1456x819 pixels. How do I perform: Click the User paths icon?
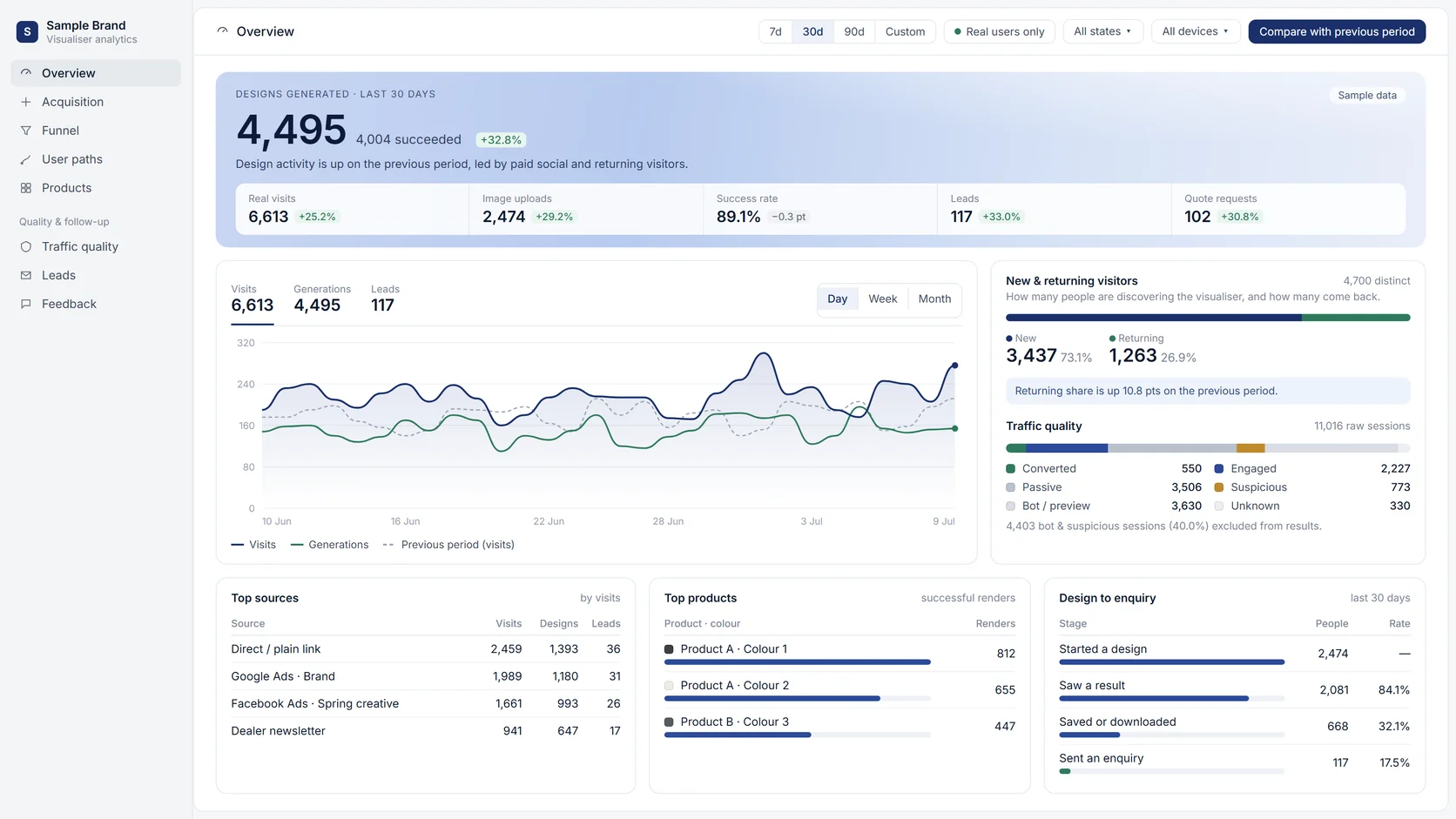pyautogui.click(x=26, y=159)
